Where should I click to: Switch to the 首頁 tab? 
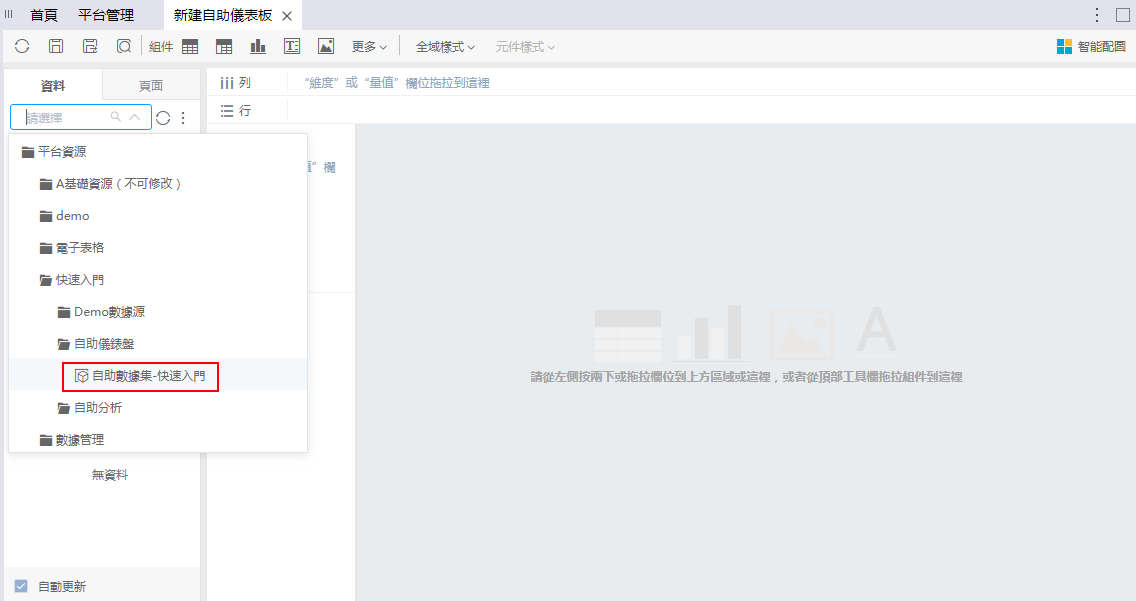pyautogui.click(x=44, y=15)
